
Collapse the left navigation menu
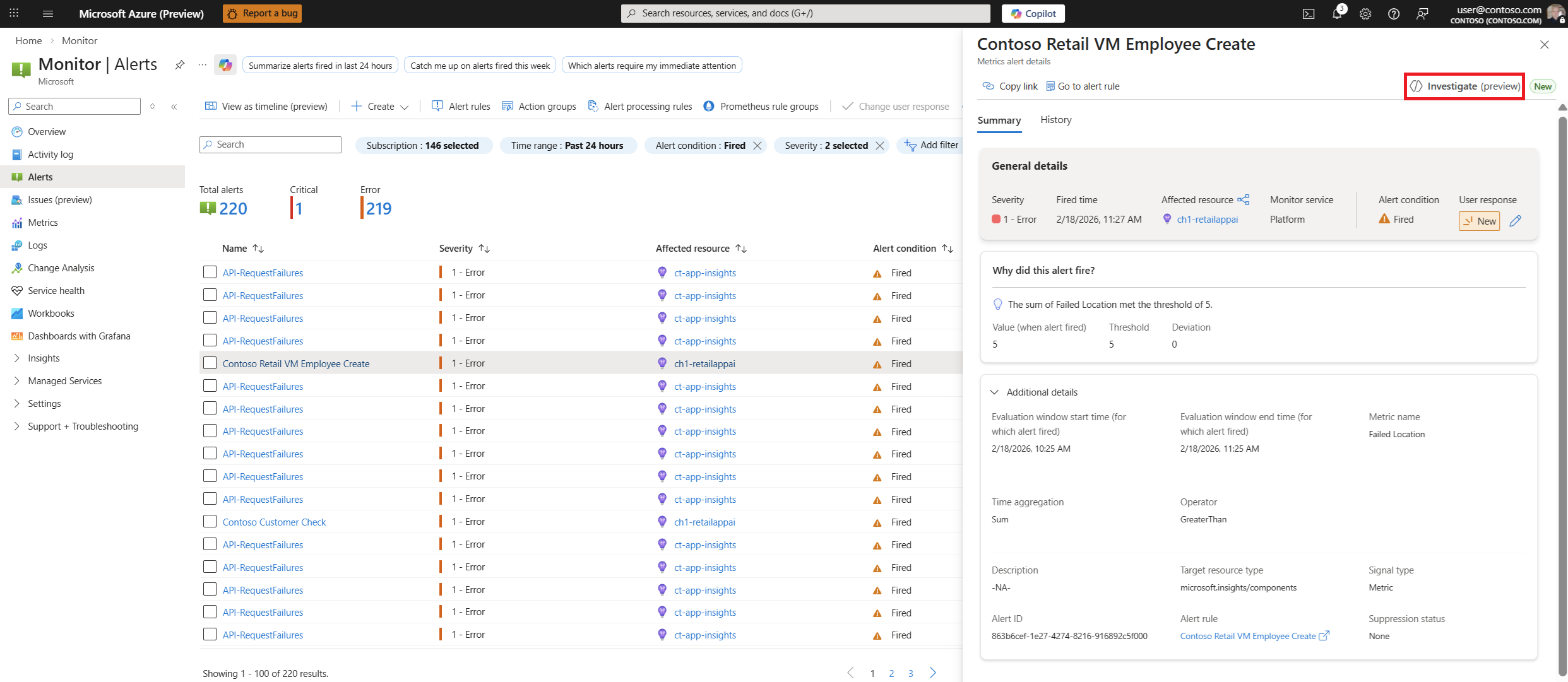click(x=174, y=107)
